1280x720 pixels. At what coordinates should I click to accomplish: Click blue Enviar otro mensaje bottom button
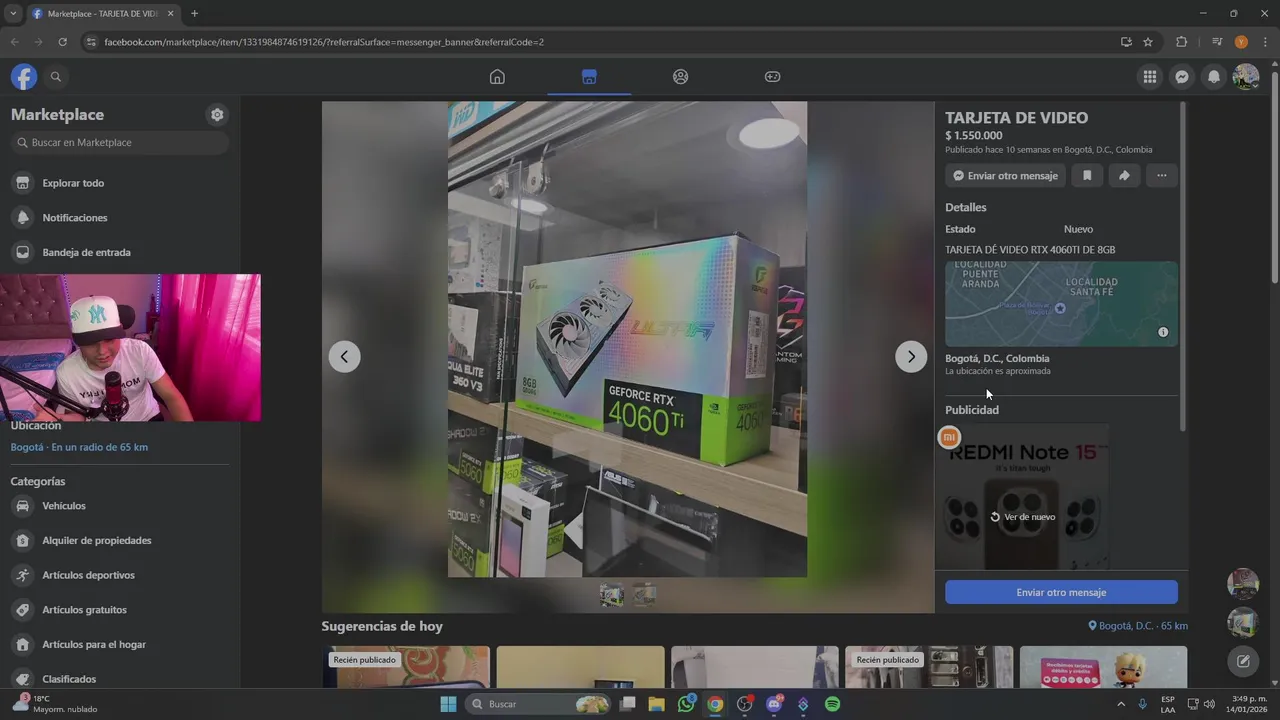(1061, 592)
